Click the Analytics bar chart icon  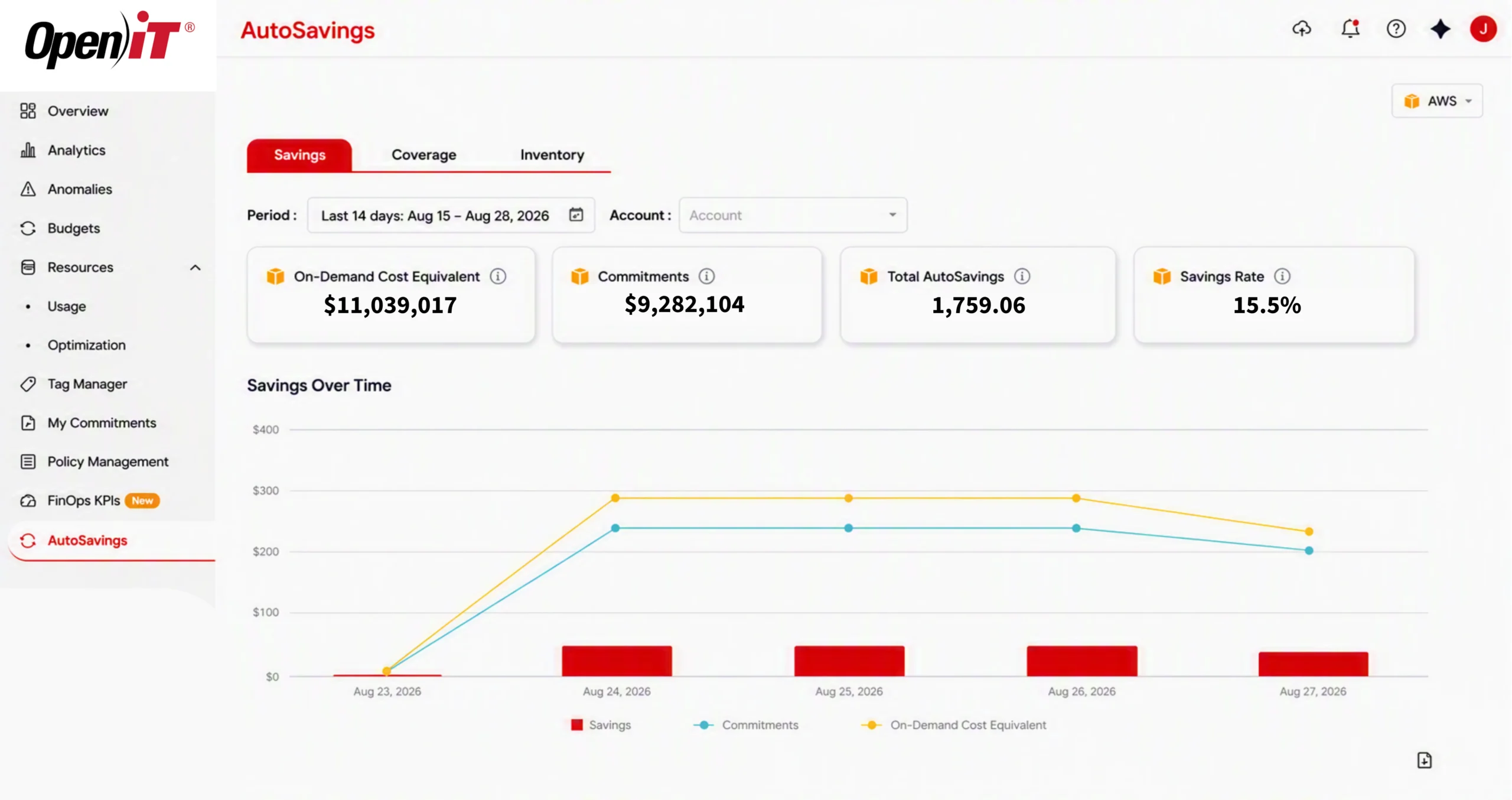28,150
